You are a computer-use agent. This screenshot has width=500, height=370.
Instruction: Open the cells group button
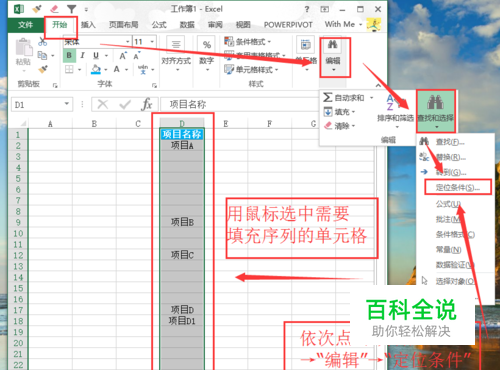[x=306, y=53]
